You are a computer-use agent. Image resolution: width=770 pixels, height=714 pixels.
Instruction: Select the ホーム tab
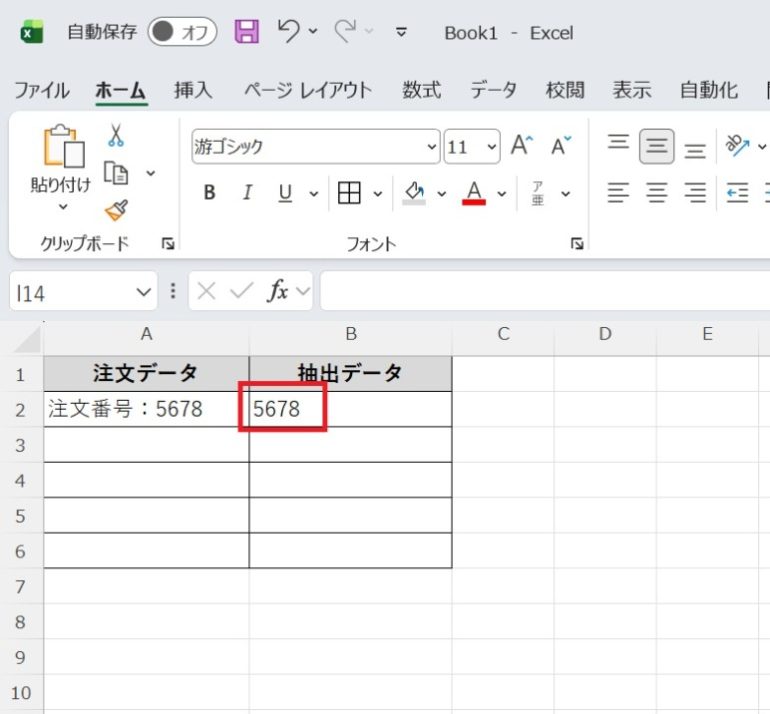(x=121, y=90)
